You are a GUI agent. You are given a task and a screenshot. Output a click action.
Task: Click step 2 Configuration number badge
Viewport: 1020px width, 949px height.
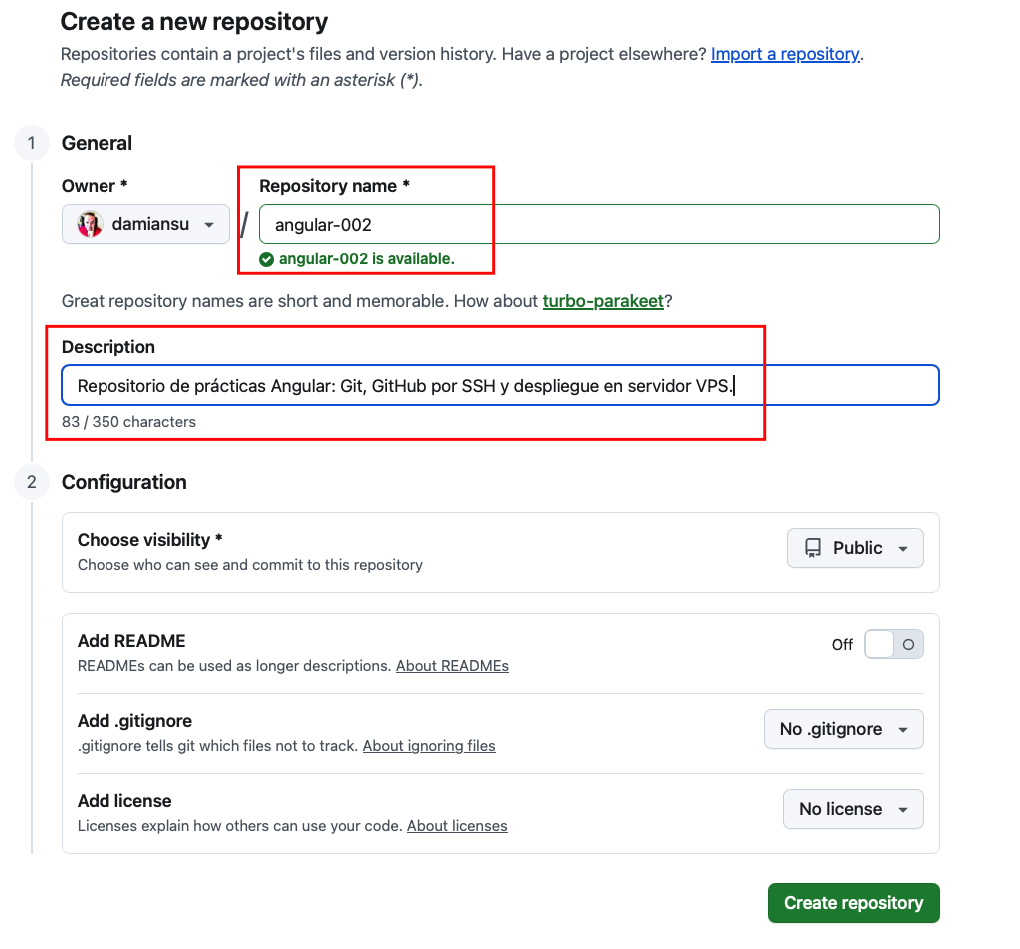[31, 482]
